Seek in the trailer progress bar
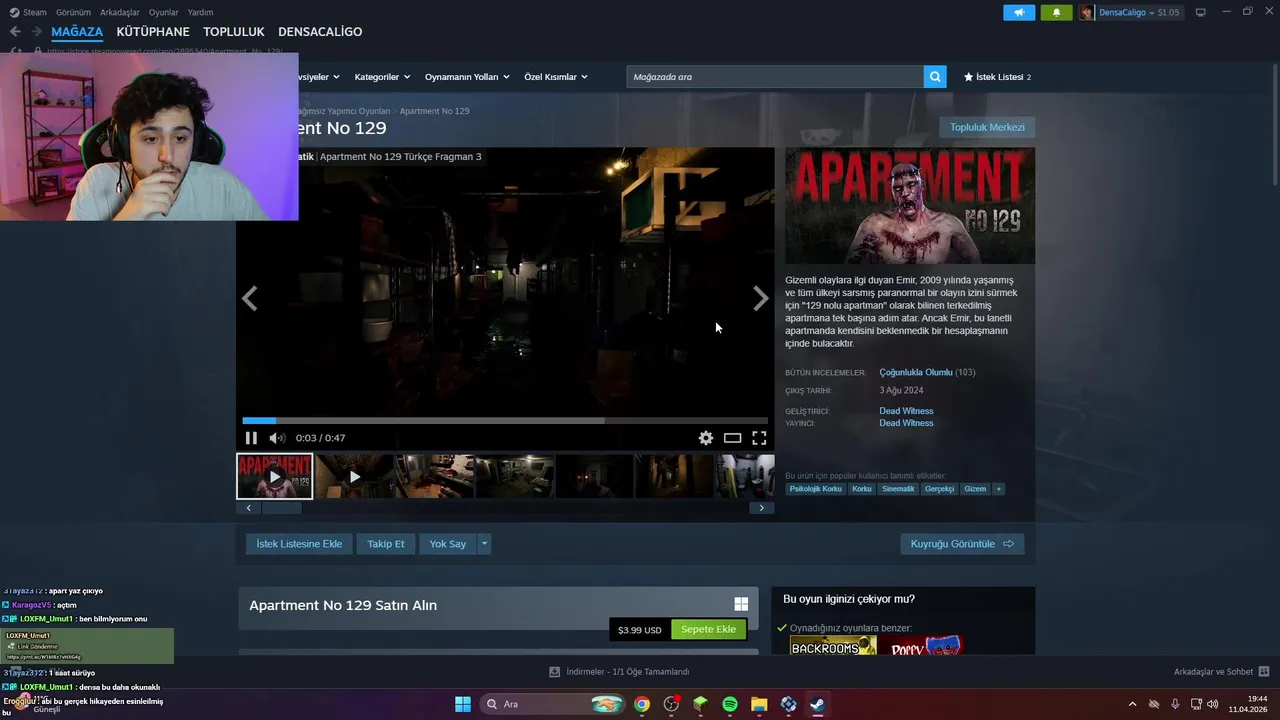 tap(505, 421)
